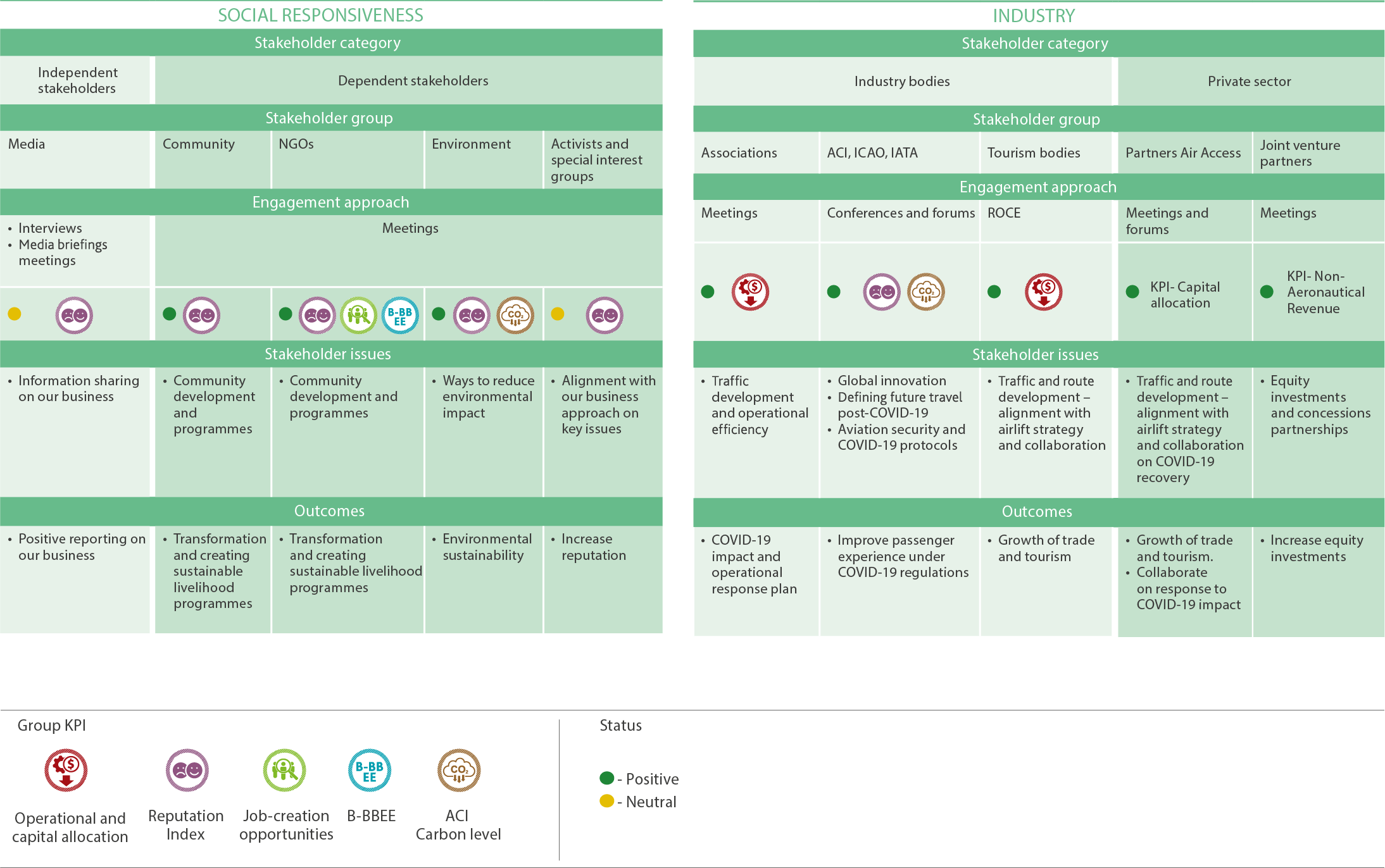This screenshot has height=868, width=1385.
Task: Click the SOCIAL RESPONSIVENESS heading
Action: (x=320, y=15)
